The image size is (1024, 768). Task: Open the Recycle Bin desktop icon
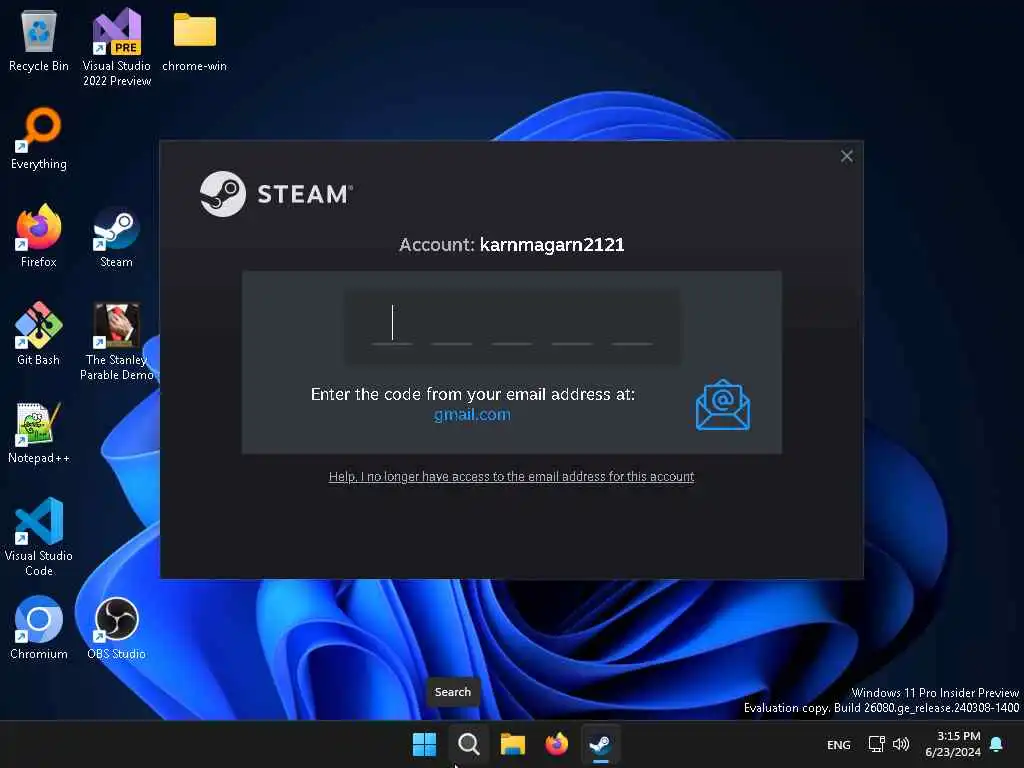pos(39,40)
